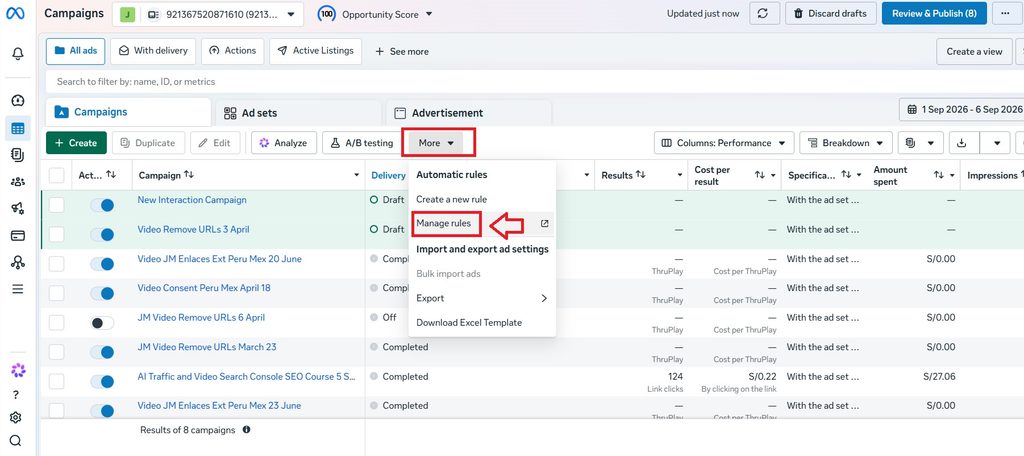
Task: Click the Search magnifier in sidebar
Action: (x=16, y=440)
